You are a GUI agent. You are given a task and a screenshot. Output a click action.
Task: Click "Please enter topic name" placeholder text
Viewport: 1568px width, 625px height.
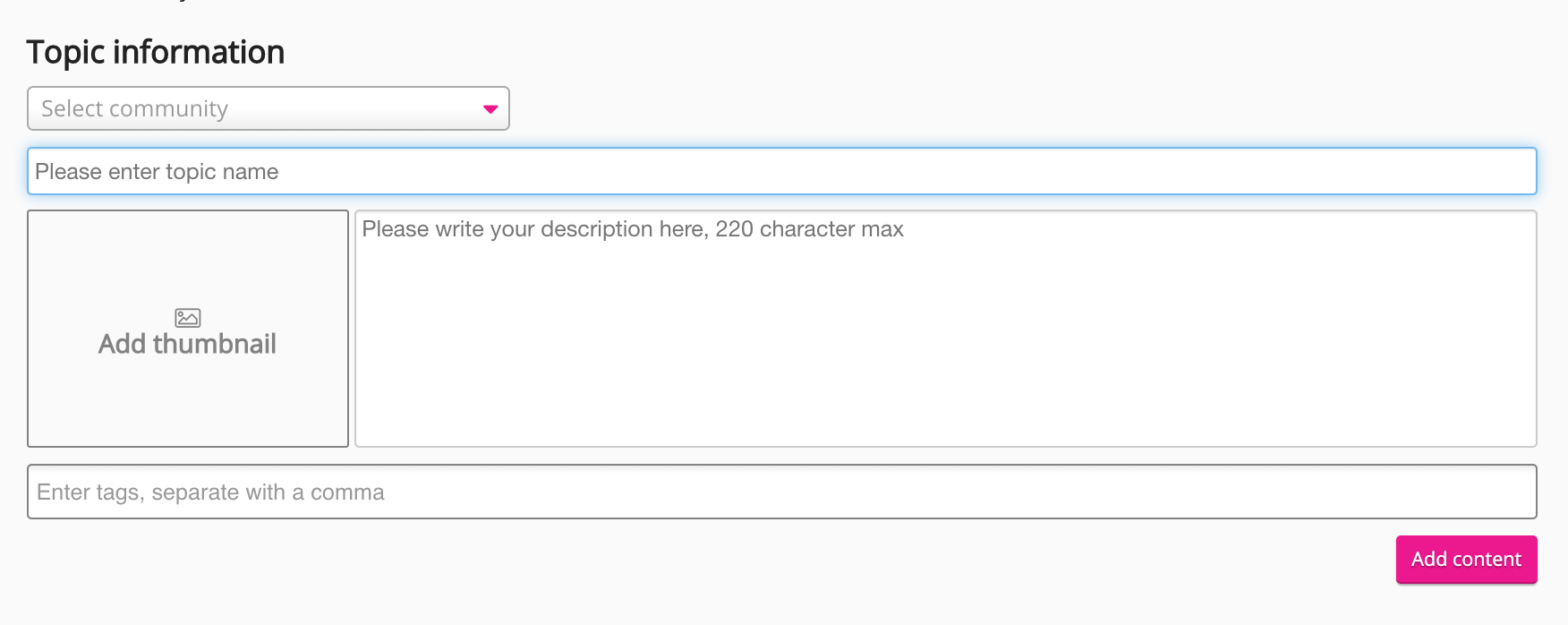coord(157,171)
